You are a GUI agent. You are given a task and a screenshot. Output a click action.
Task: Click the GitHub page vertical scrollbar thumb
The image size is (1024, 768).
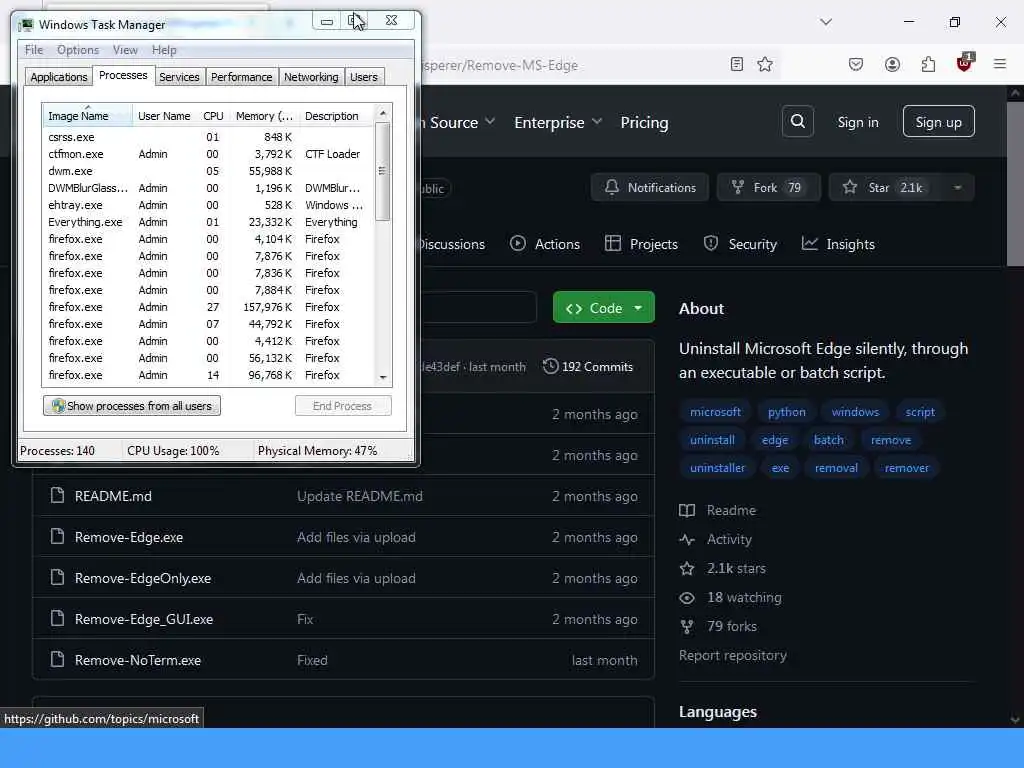tap(1015, 183)
